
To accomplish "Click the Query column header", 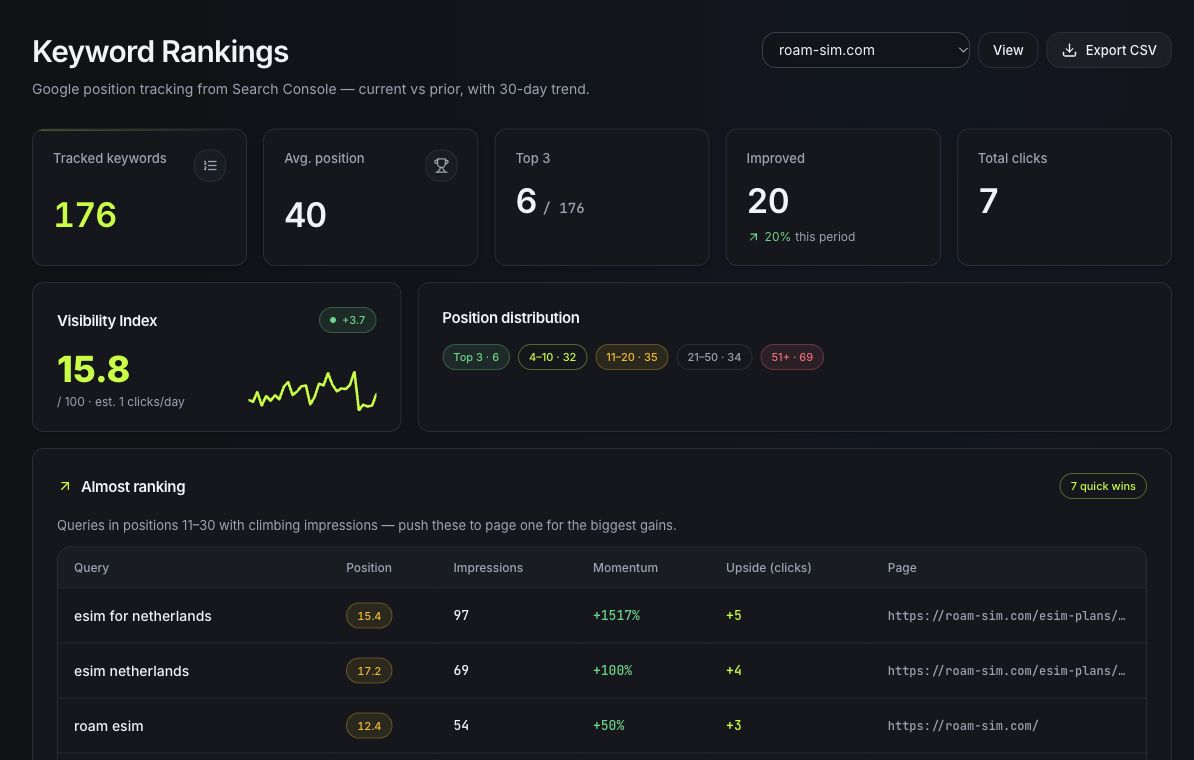I will pos(91,568).
